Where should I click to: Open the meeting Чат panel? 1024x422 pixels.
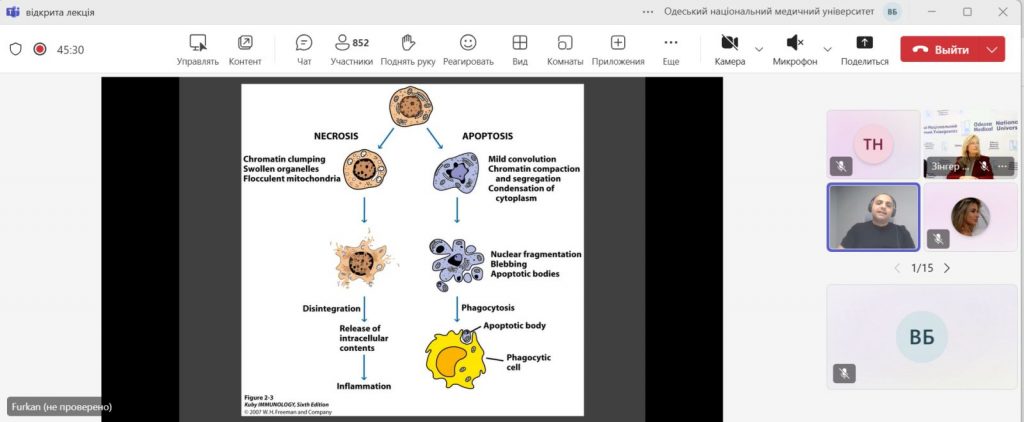tap(304, 49)
